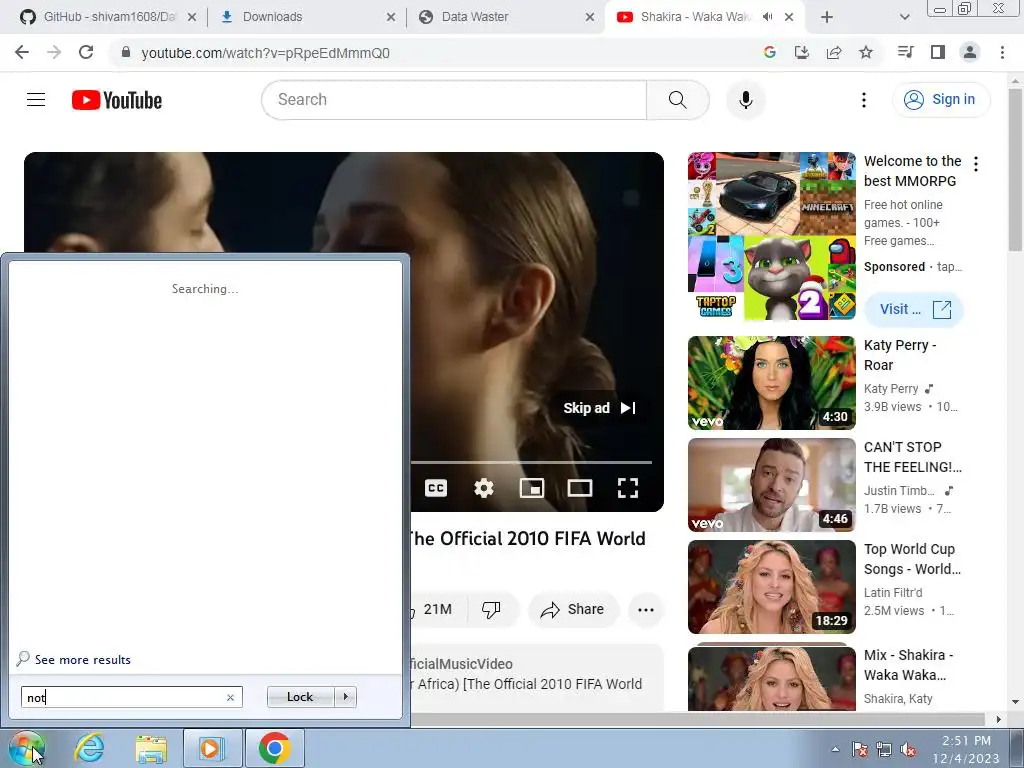Open Windows Media Player from taskbar
The height and width of the screenshot is (768, 1024).
[x=212, y=748]
